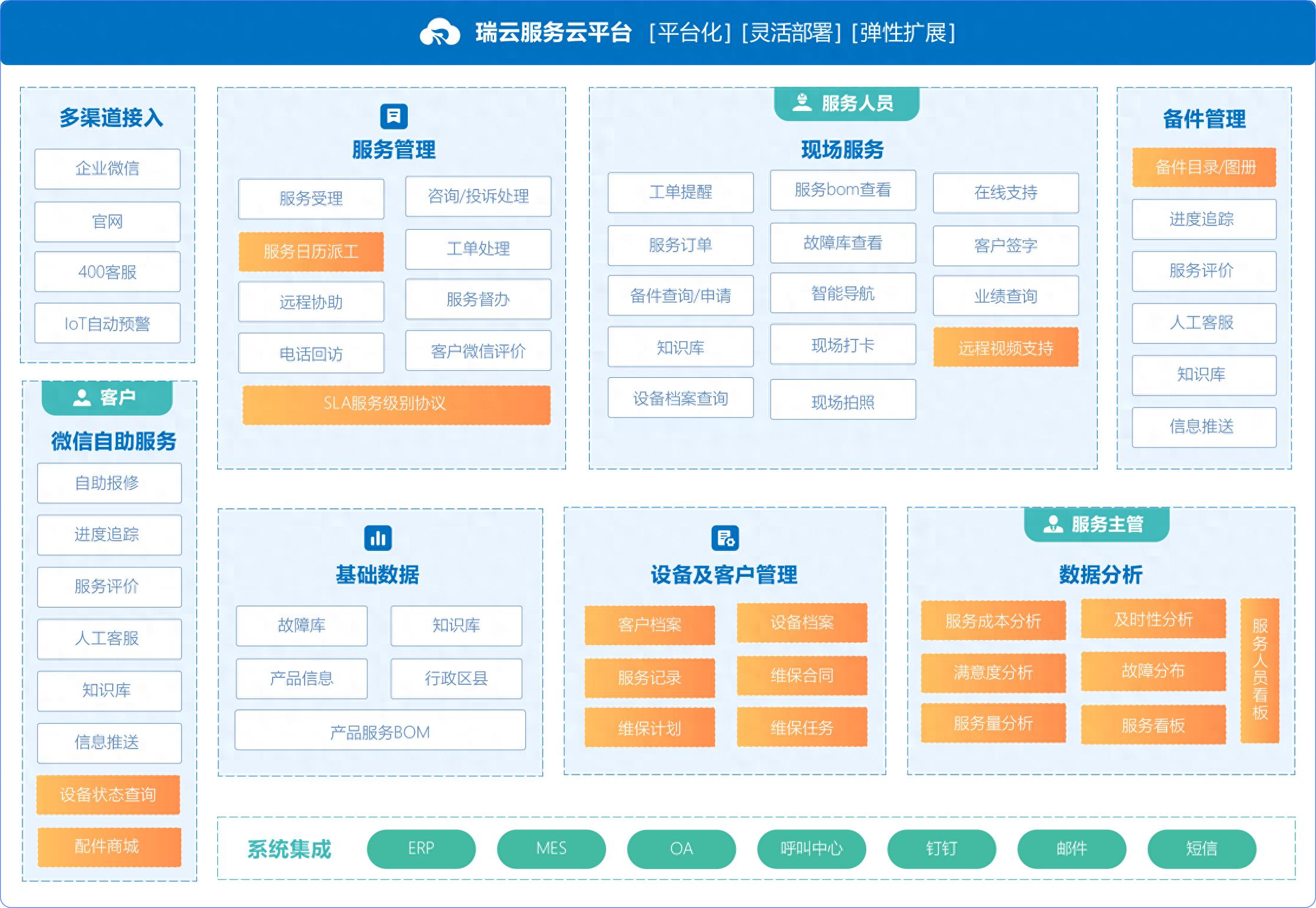The width and height of the screenshot is (1316, 908).
Task: Click the vertical 服务人员看板 box
Action: tap(1259, 670)
